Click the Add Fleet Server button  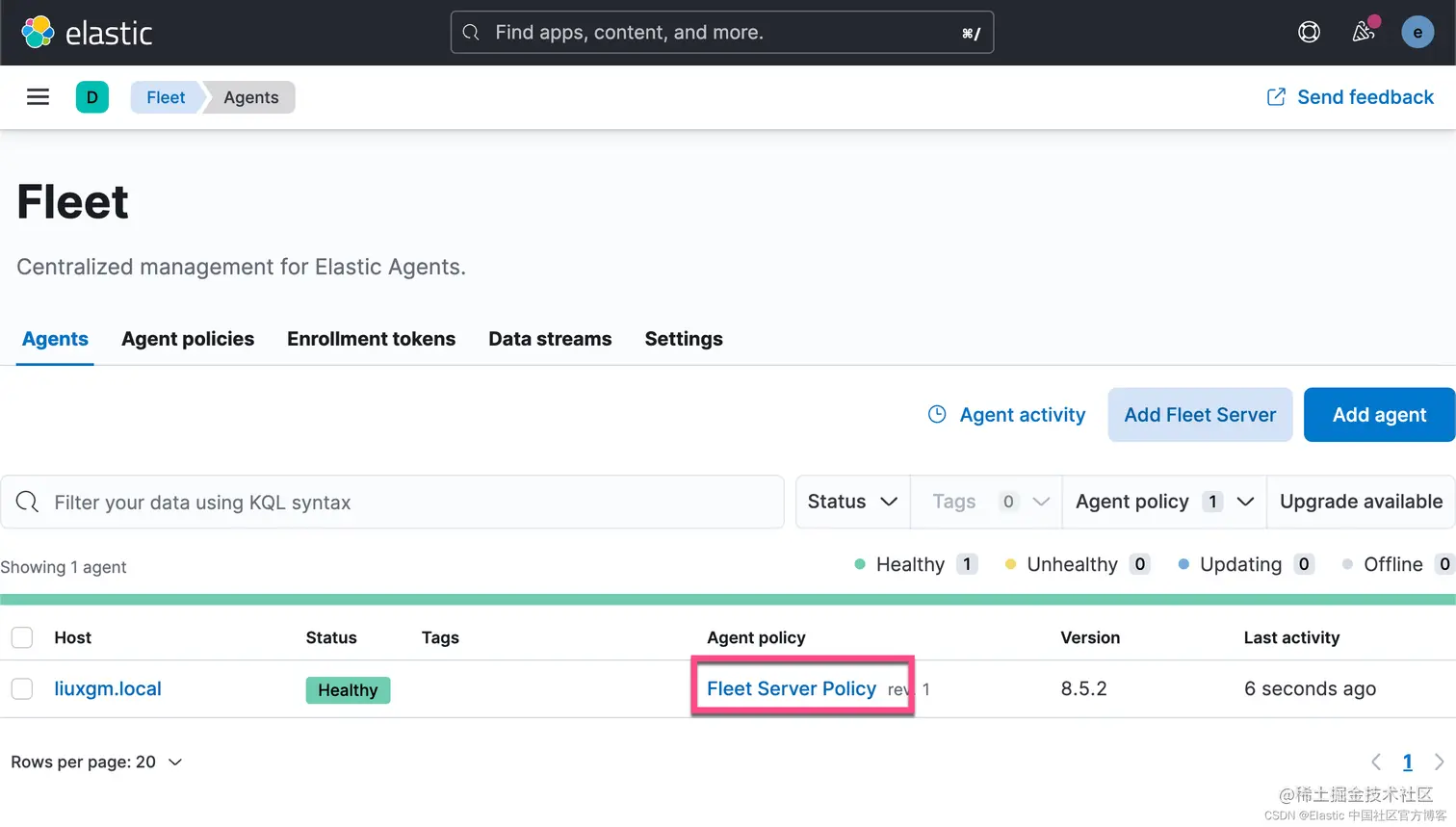pyautogui.click(x=1200, y=415)
